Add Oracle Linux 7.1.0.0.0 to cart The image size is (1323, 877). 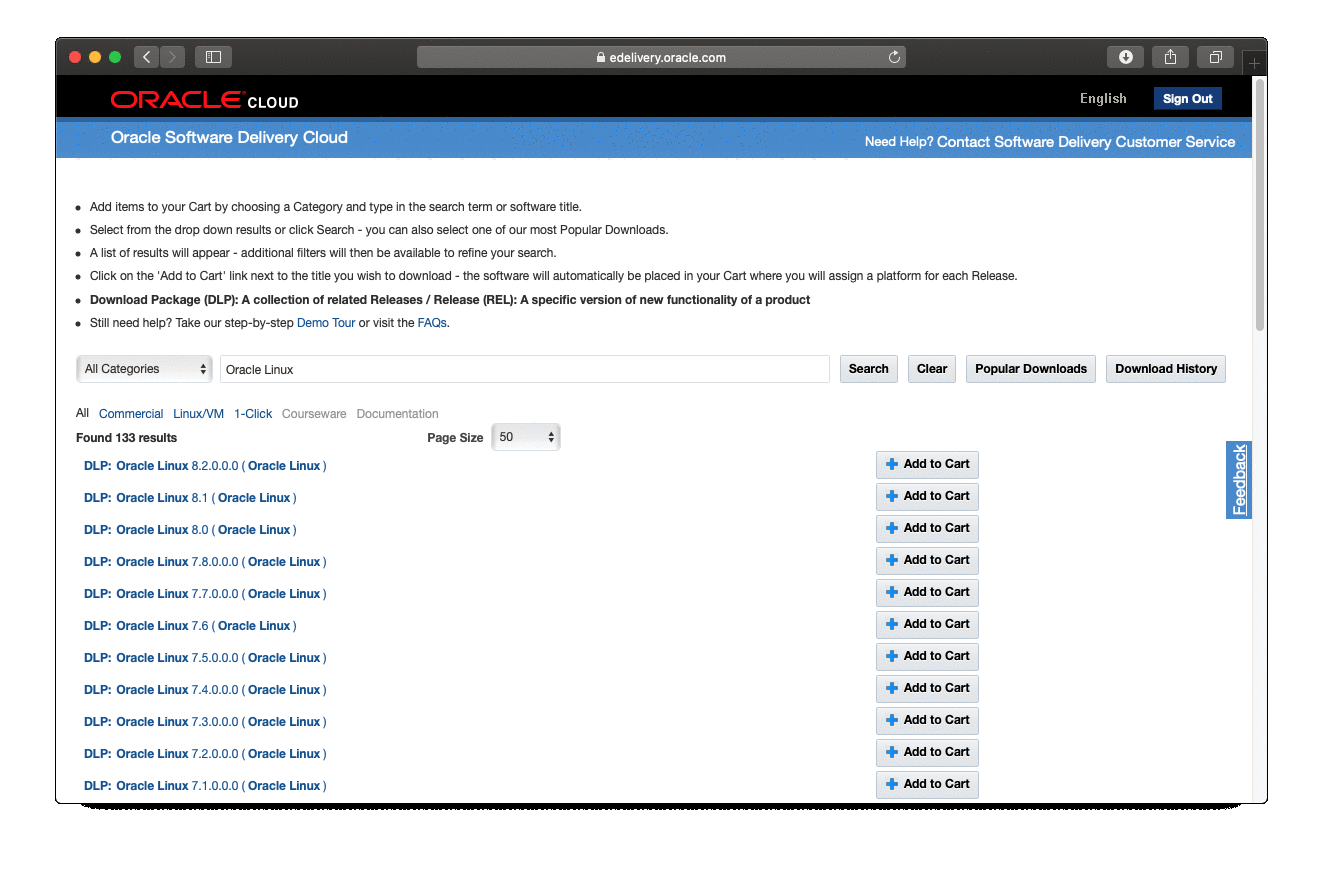[x=927, y=785]
